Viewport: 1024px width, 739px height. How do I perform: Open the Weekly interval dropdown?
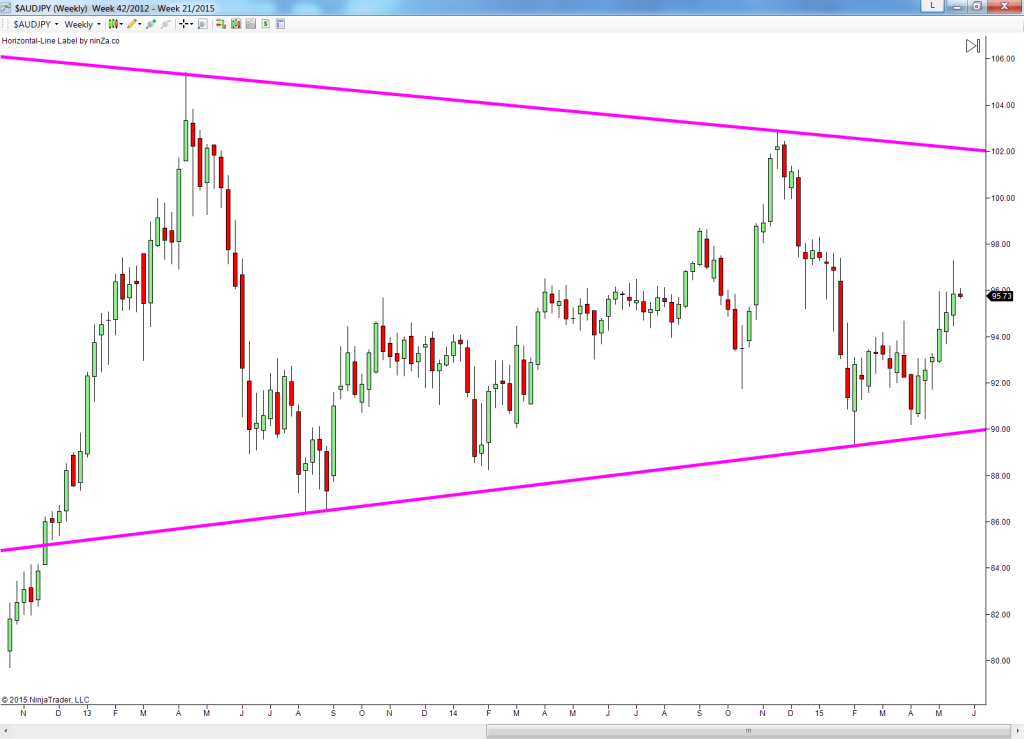click(x=82, y=24)
